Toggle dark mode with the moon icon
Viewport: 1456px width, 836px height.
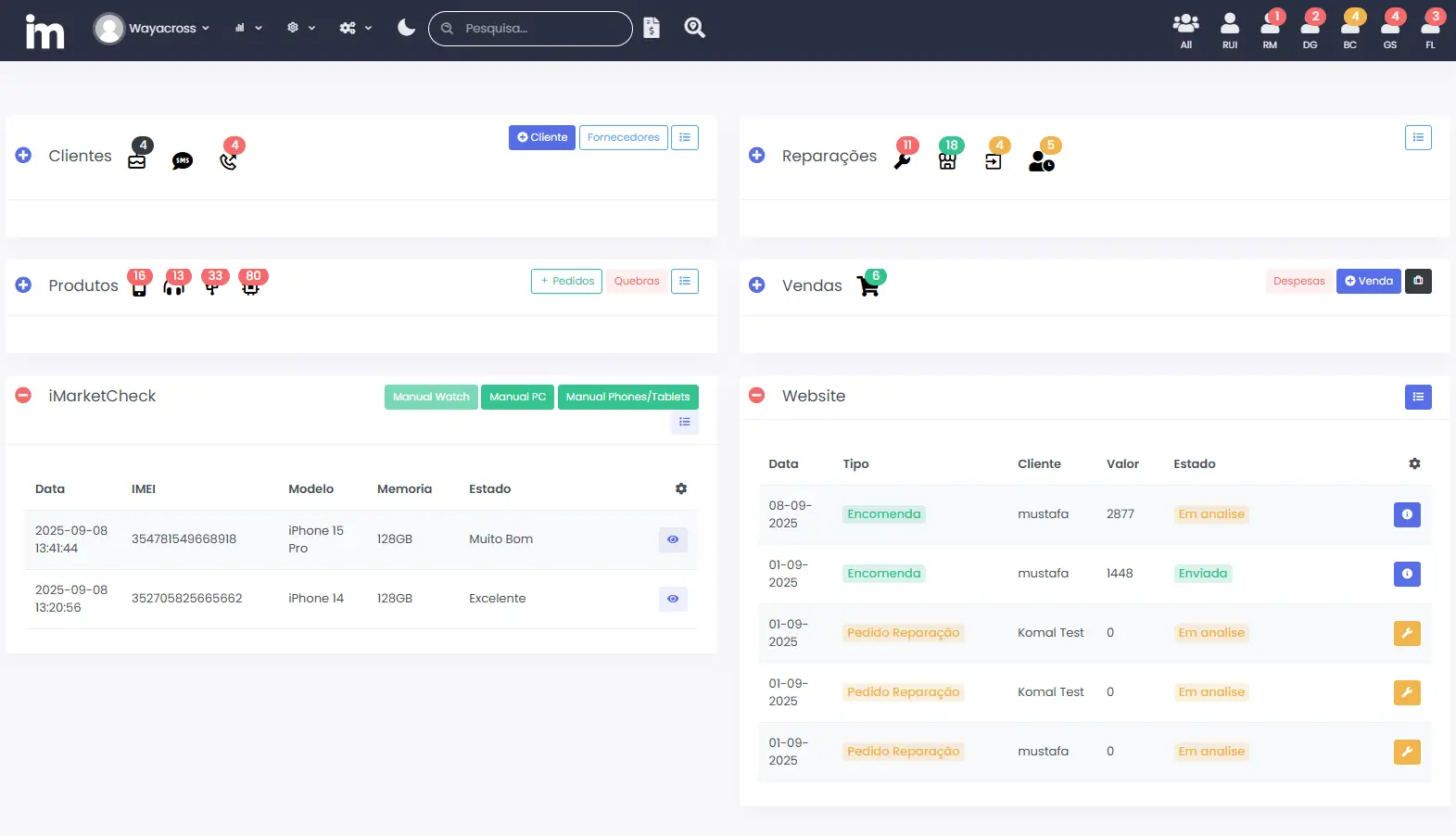pyautogui.click(x=406, y=28)
